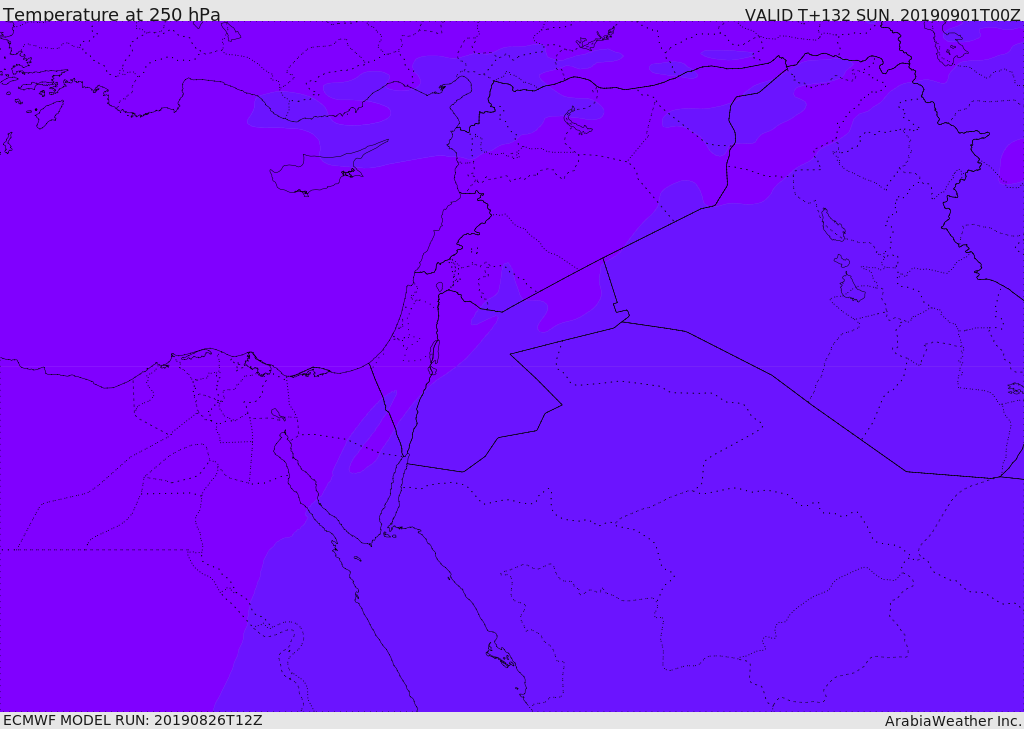Click the 'ECMWF MODEL RUN: 20190826T12Z' text
The width and height of the screenshot is (1024, 729).
[x=133, y=720]
